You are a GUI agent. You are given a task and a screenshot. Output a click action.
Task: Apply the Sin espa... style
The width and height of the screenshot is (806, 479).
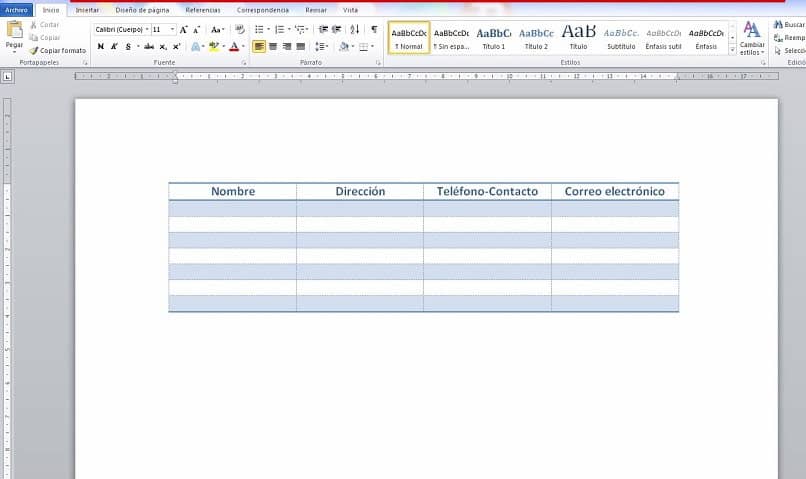[451, 38]
